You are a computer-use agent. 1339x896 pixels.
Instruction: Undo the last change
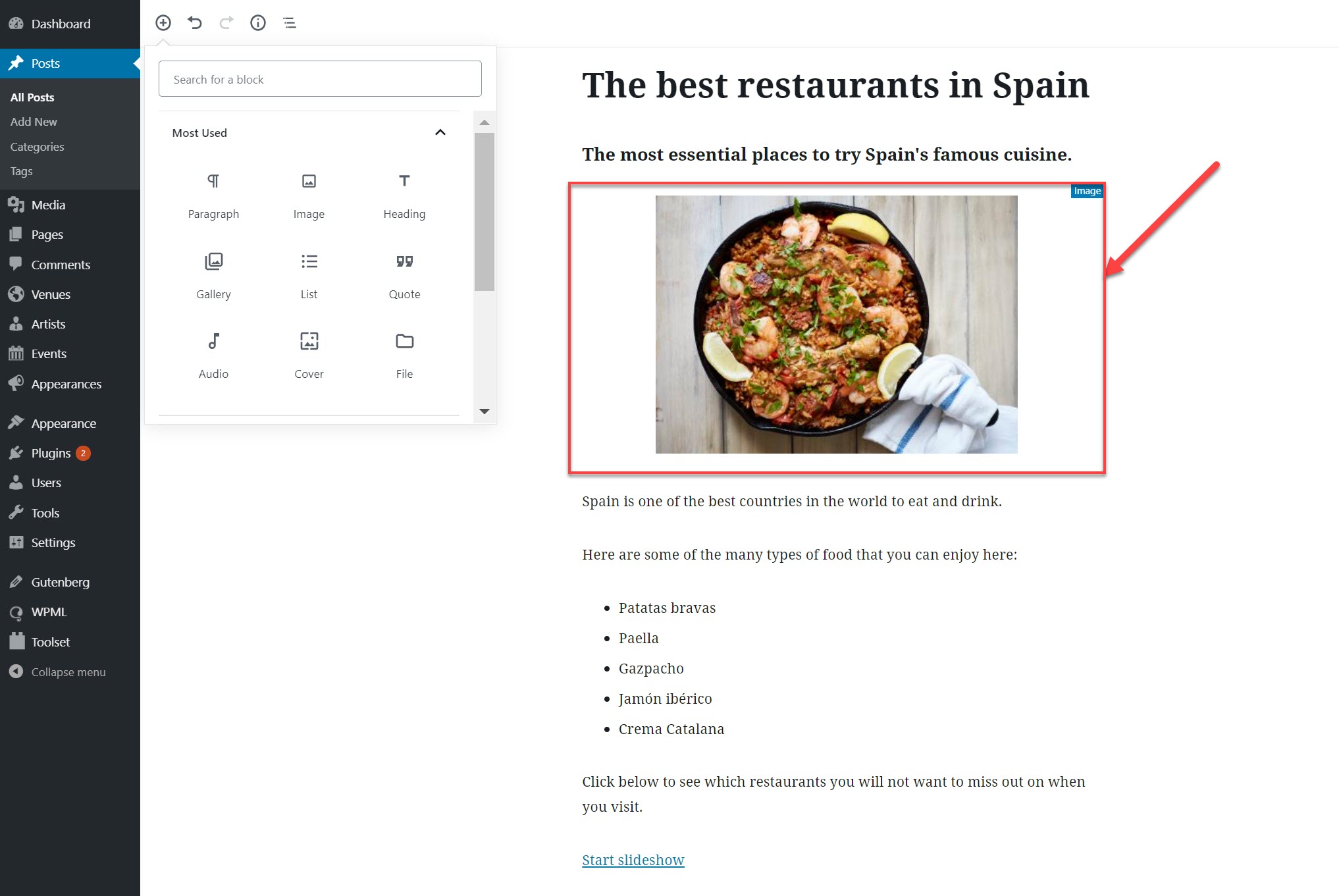[194, 23]
